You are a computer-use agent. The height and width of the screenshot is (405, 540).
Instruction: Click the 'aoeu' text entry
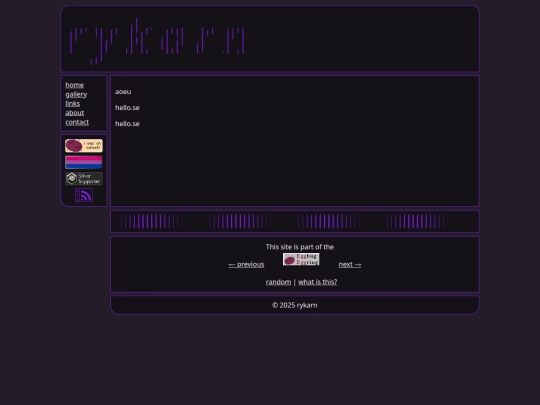[x=123, y=92]
